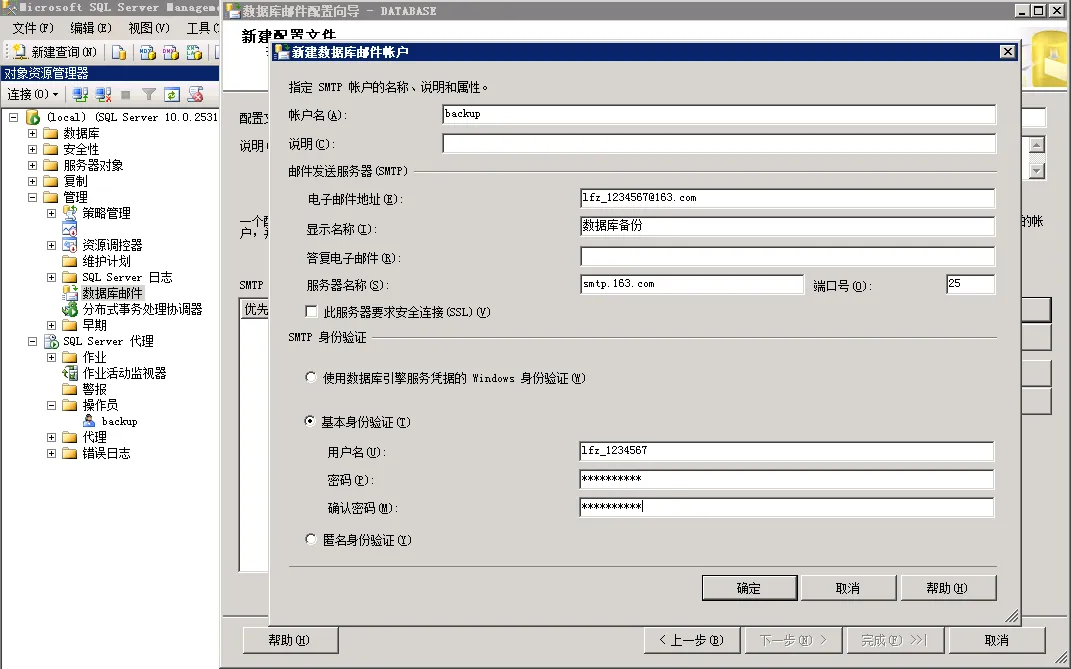This screenshot has height=669, width=1071.
Task: Click the 确认密码 confirm password field
Action: pos(786,507)
